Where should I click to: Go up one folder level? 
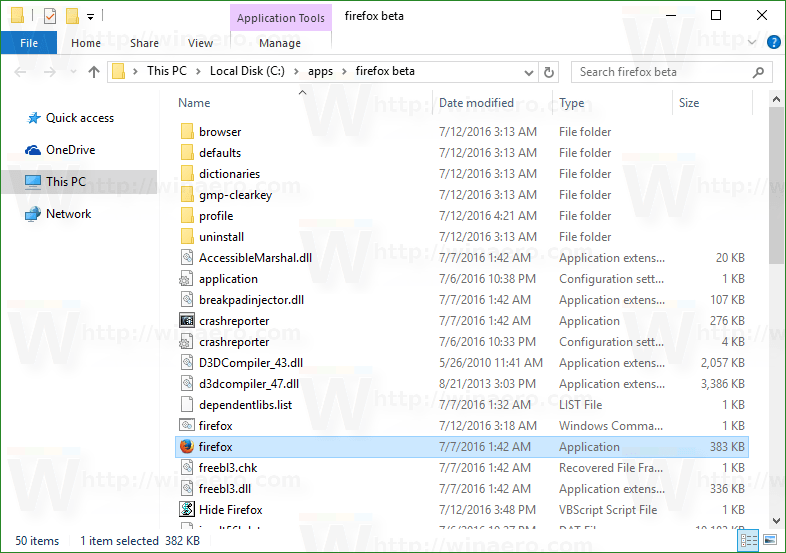(x=94, y=72)
